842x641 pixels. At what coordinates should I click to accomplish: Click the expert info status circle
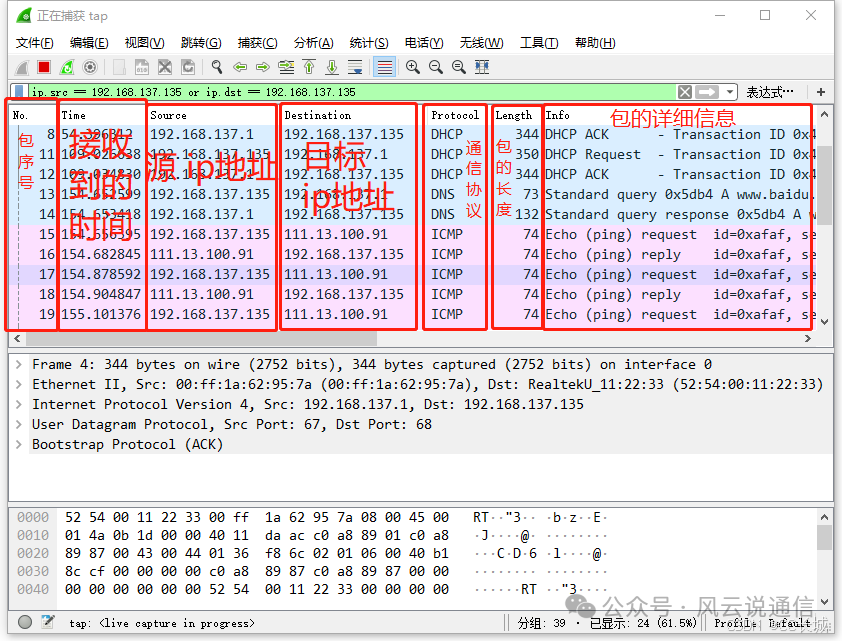(25, 622)
